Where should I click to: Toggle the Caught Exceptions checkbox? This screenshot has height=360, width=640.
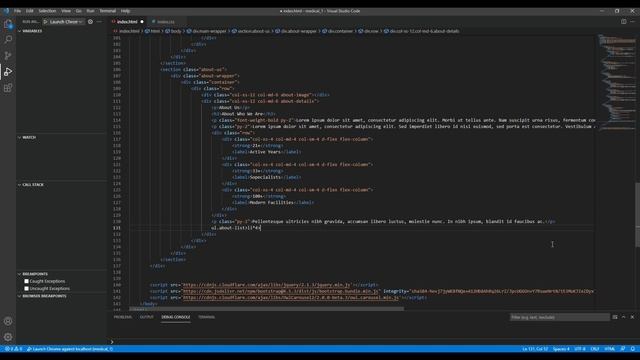(x=27, y=281)
